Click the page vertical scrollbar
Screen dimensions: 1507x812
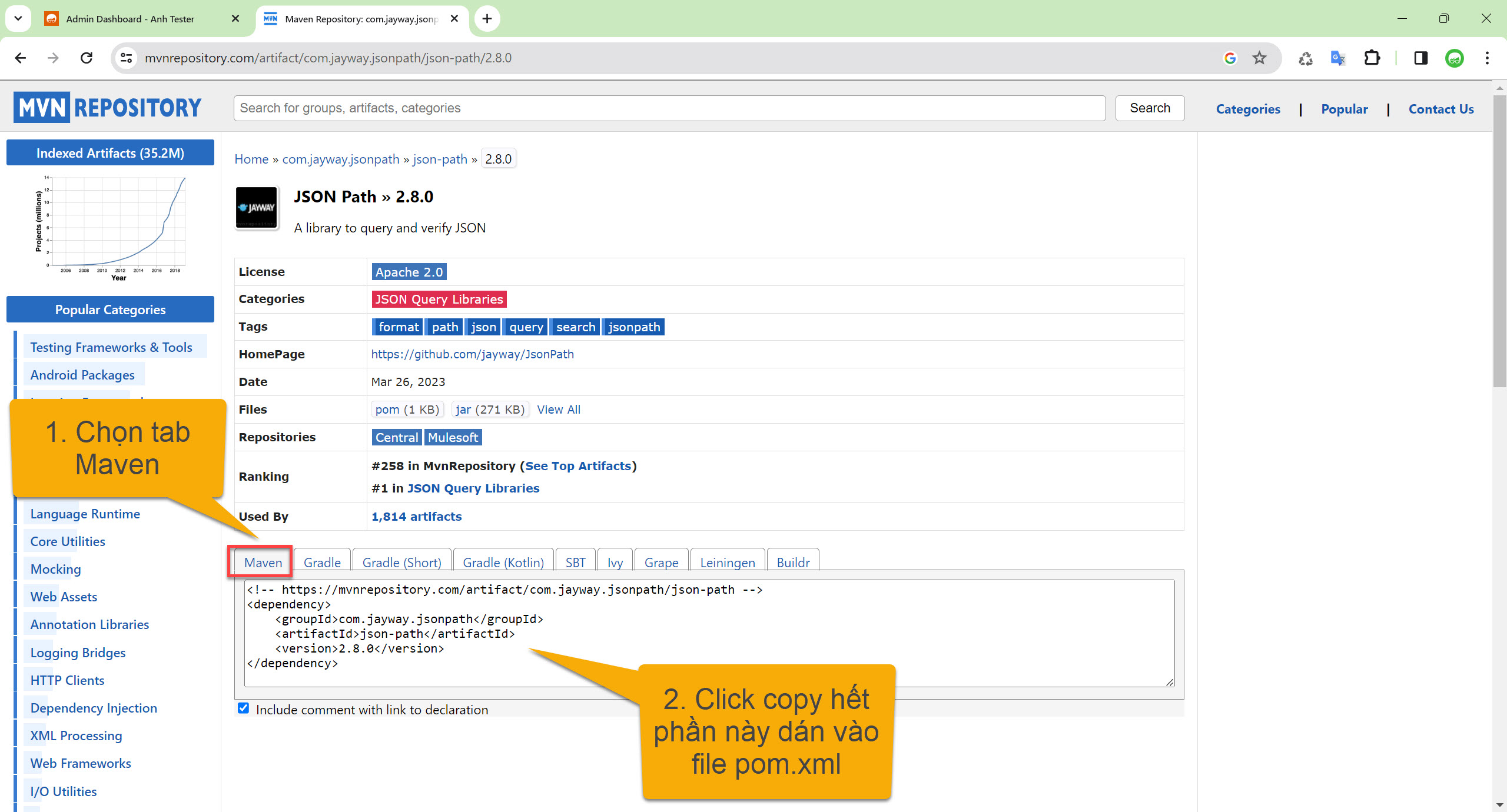coord(1499,241)
